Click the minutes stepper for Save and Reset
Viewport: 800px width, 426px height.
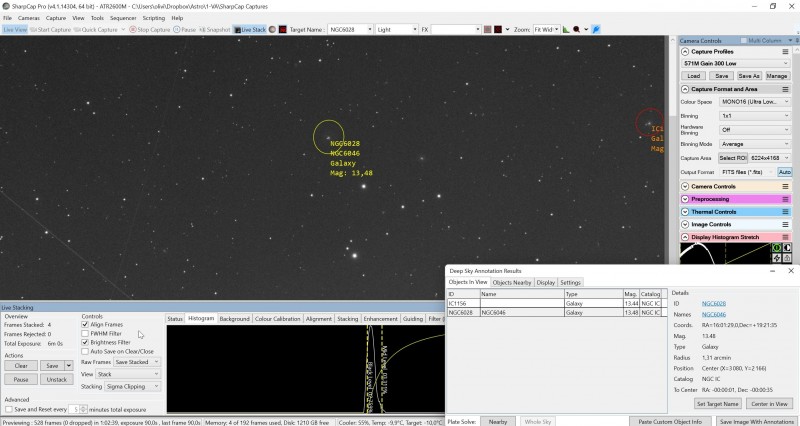[x=83, y=409]
